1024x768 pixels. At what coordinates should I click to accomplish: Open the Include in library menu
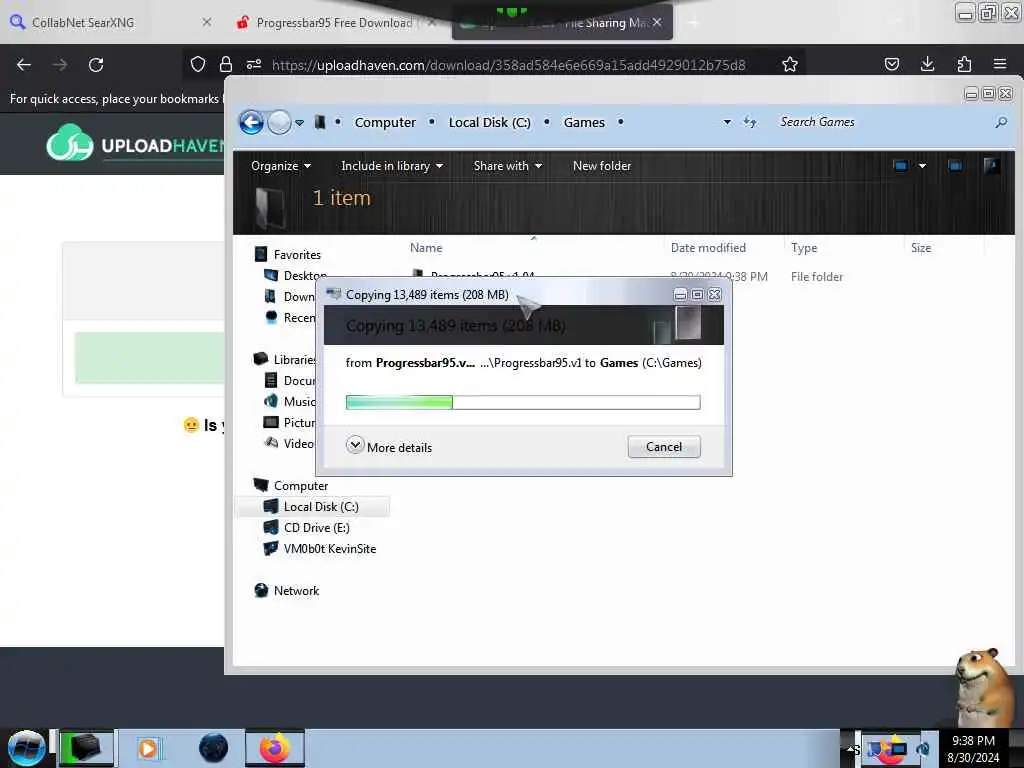pos(392,166)
